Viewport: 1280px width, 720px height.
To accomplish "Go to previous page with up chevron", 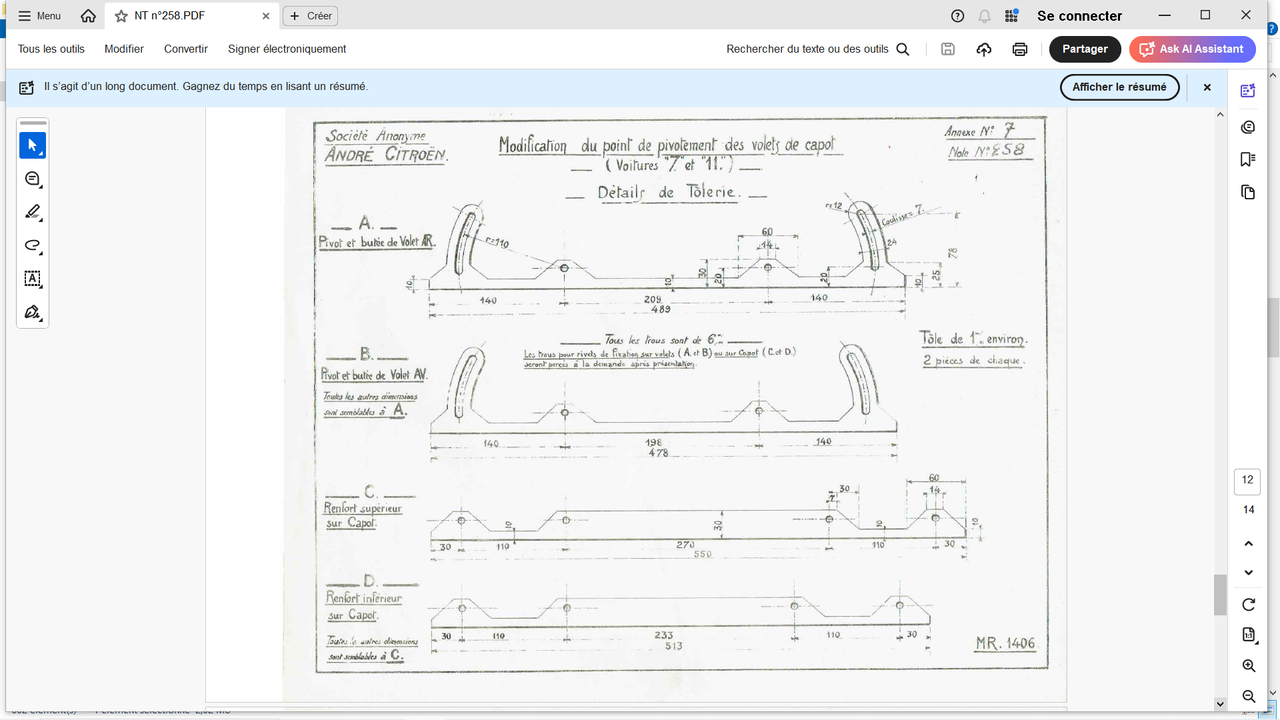I will pyautogui.click(x=1248, y=543).
